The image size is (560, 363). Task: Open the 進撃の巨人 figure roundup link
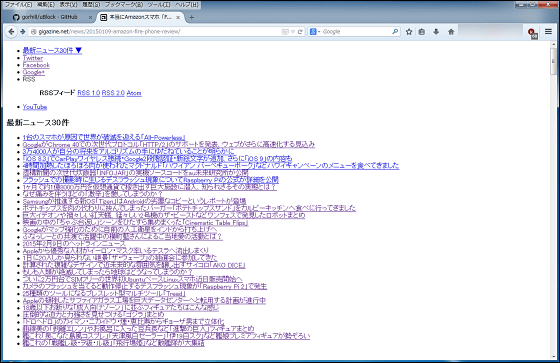[x=139, y=329]
